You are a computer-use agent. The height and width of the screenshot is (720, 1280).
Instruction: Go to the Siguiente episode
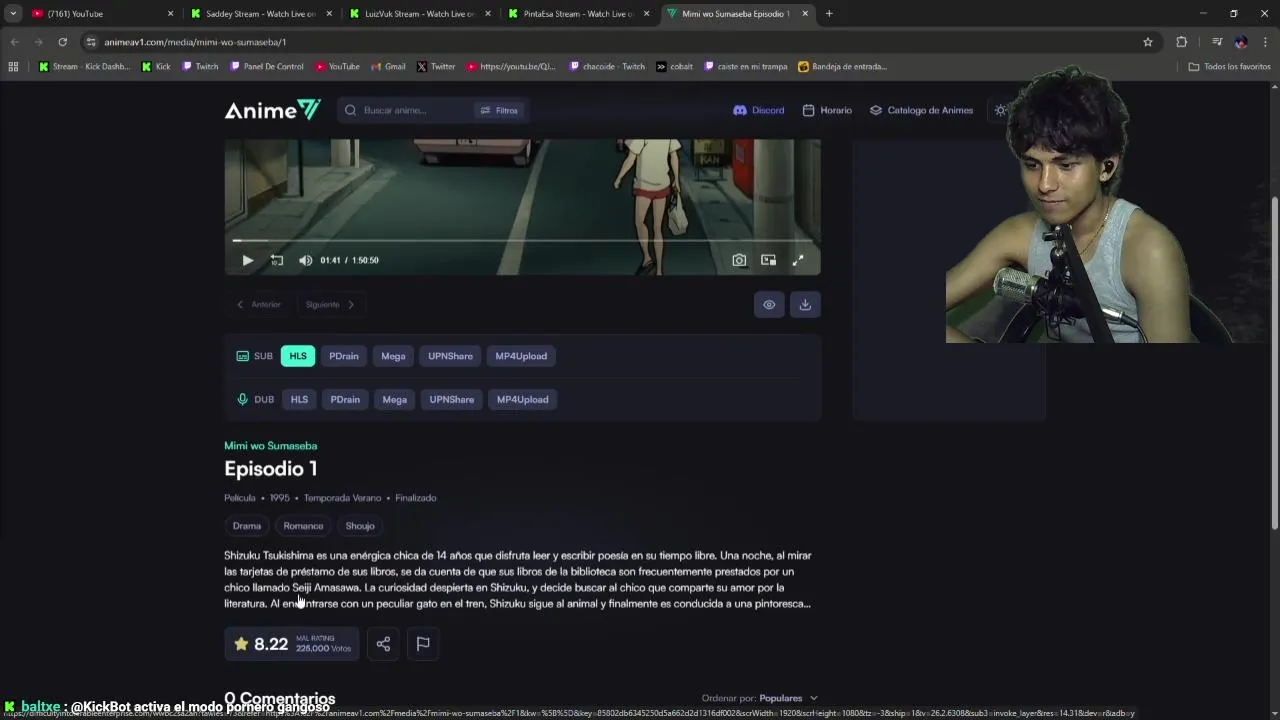(330, 304)
